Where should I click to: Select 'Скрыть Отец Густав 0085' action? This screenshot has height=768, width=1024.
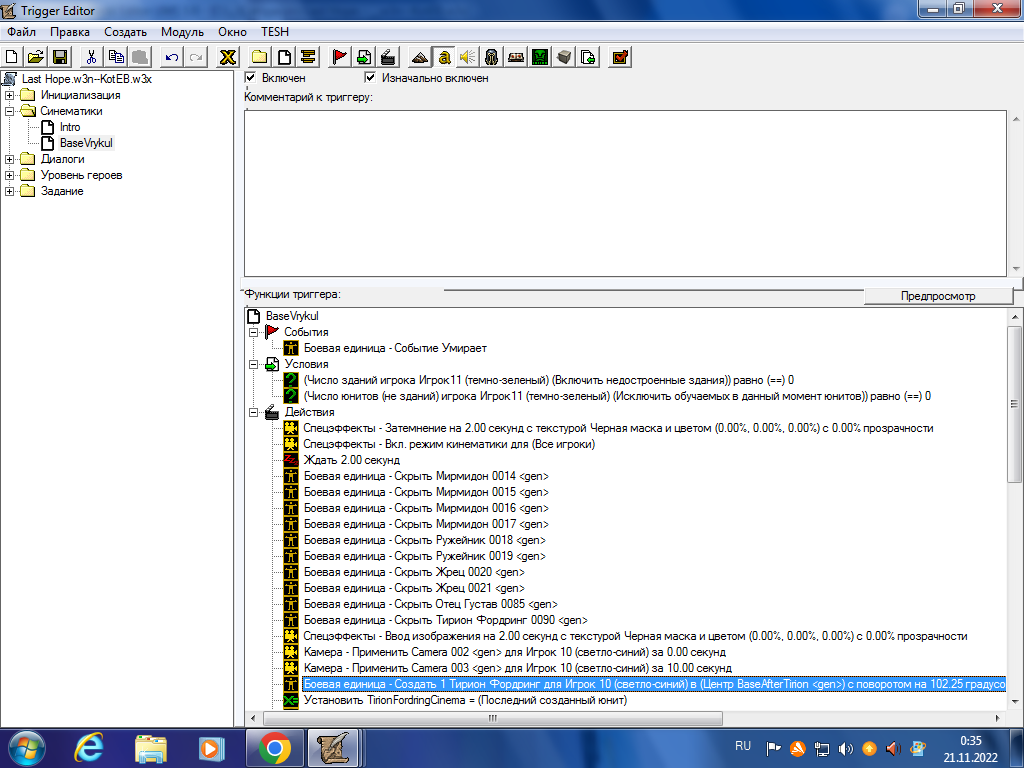point(430,604)
